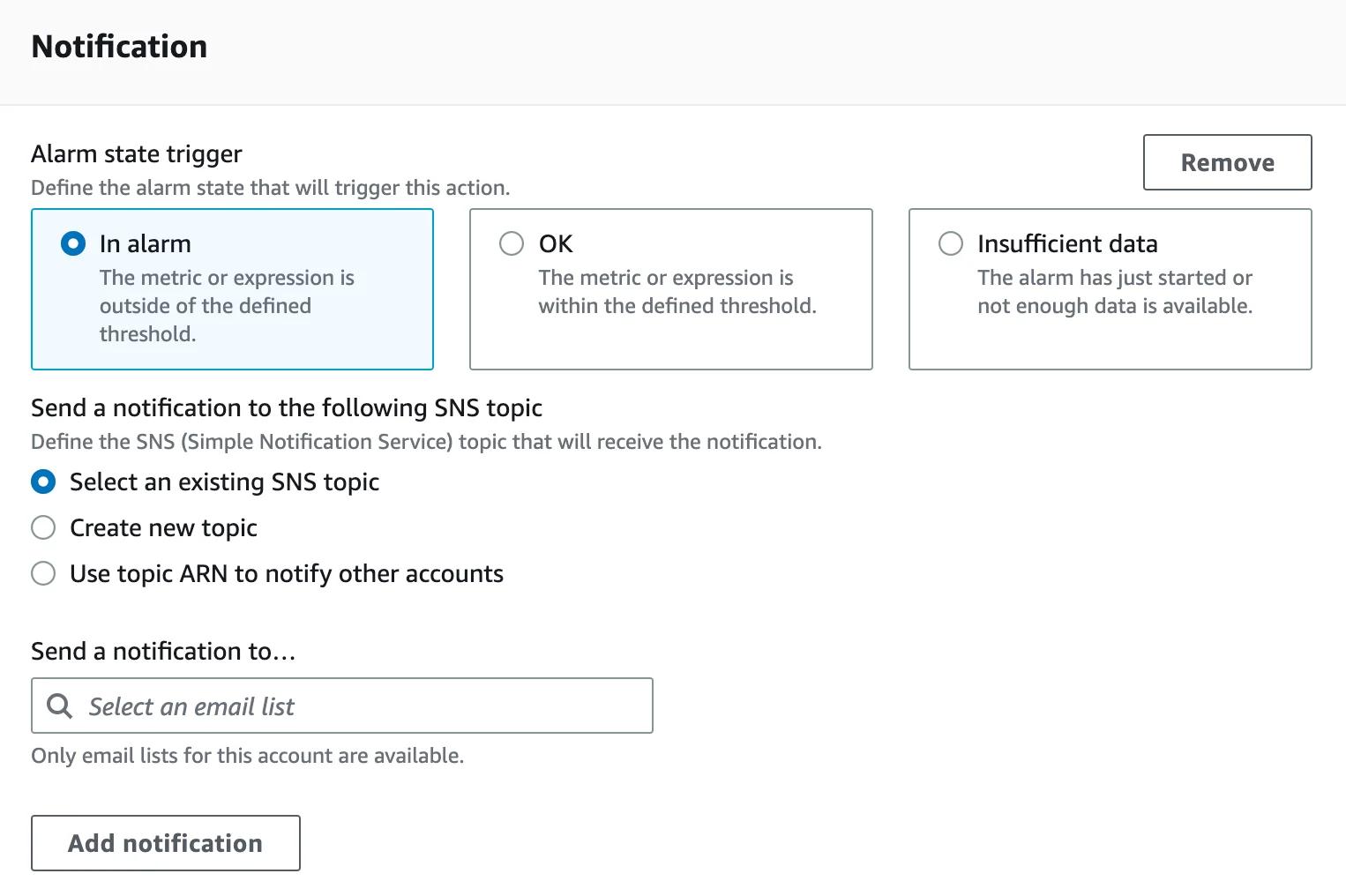The width and height of the screenshot is (1346, 896).
Task: Click the Remove button
Action: [1227, 162]
